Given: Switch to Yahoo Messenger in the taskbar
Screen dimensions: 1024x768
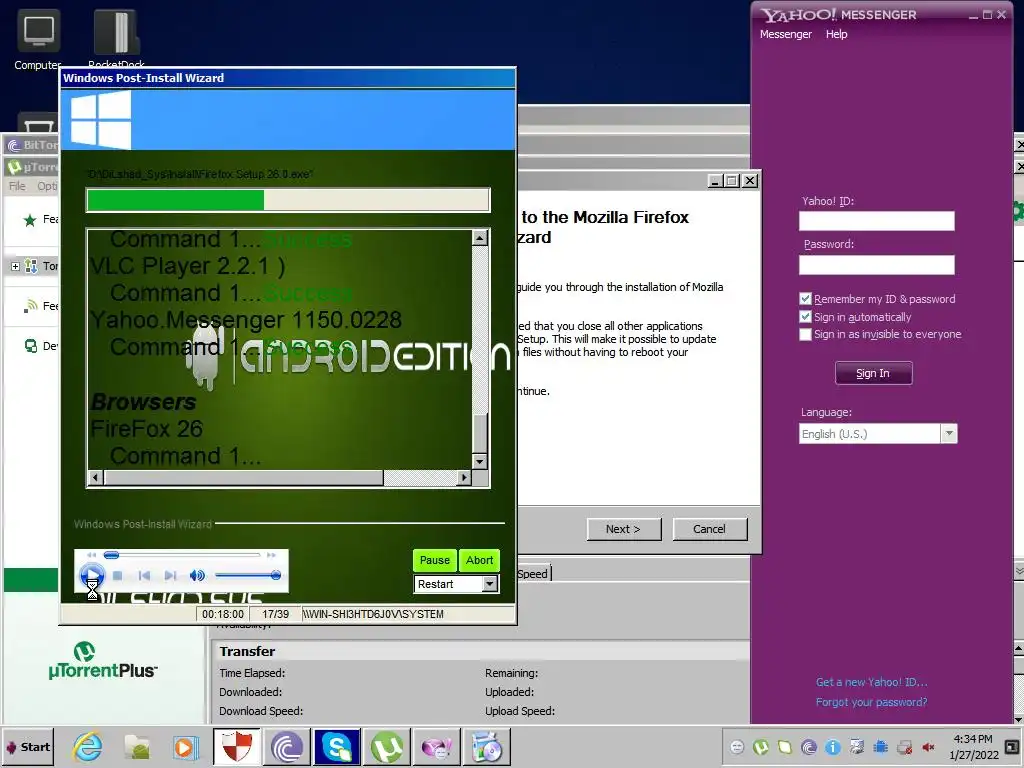Looking at the screenshot, I should (x=436, y=747).
